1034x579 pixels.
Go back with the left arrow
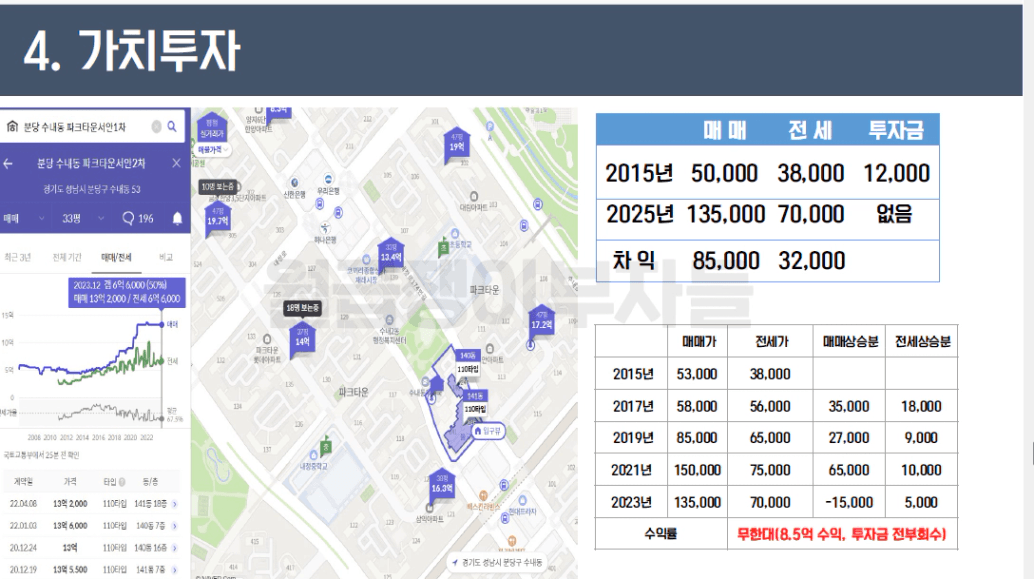(x=8, y=164)
